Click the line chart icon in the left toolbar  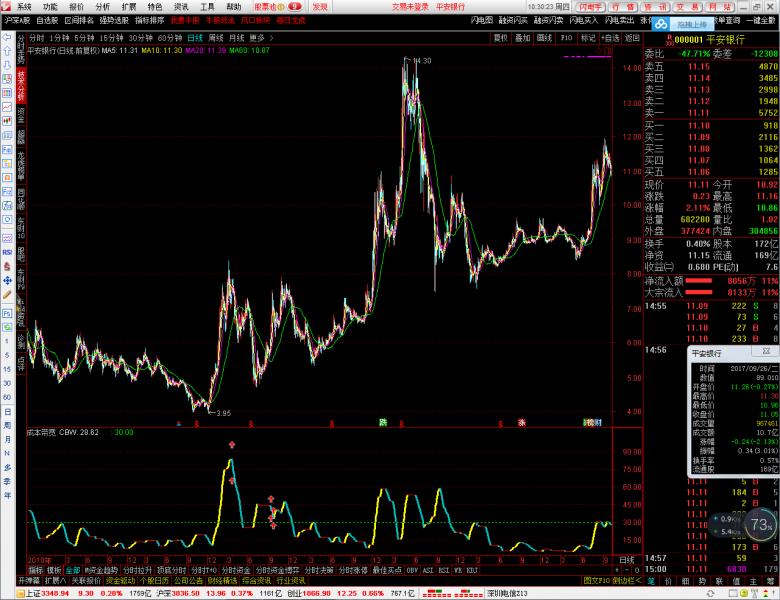(7, 107)
